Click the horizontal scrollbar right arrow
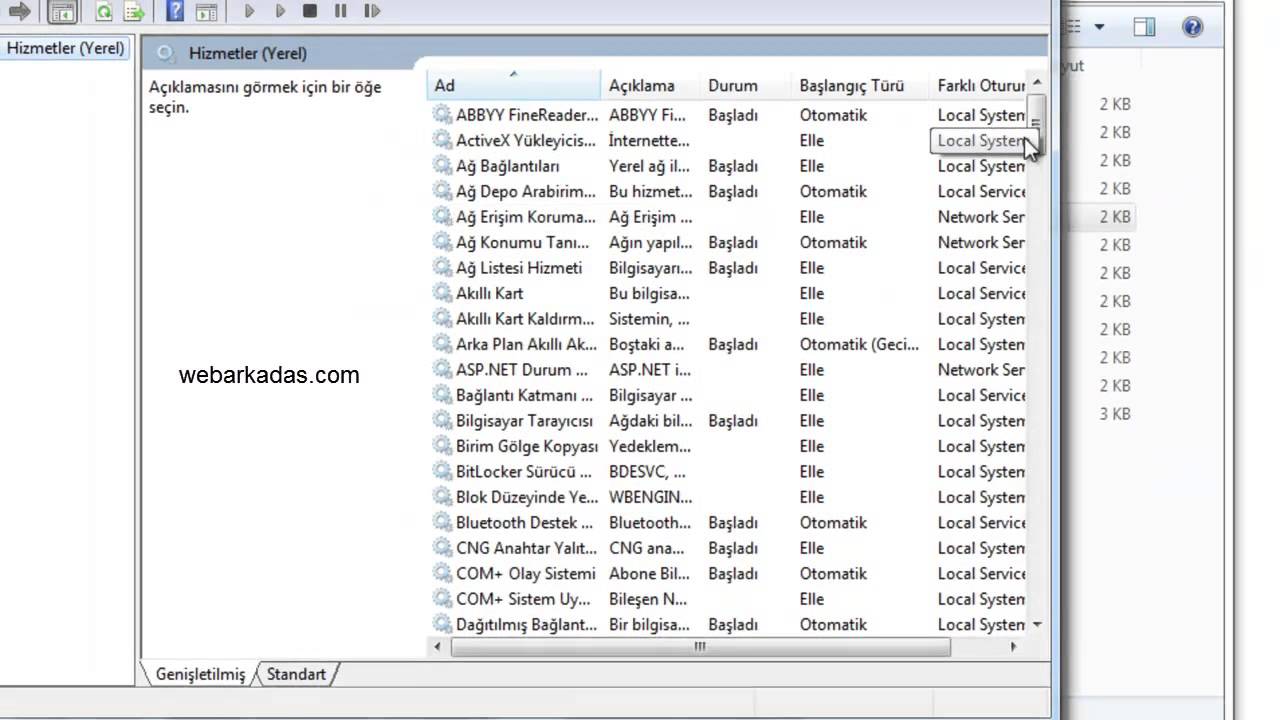This screenshot has height=720, width=1280. point(1014,647)
